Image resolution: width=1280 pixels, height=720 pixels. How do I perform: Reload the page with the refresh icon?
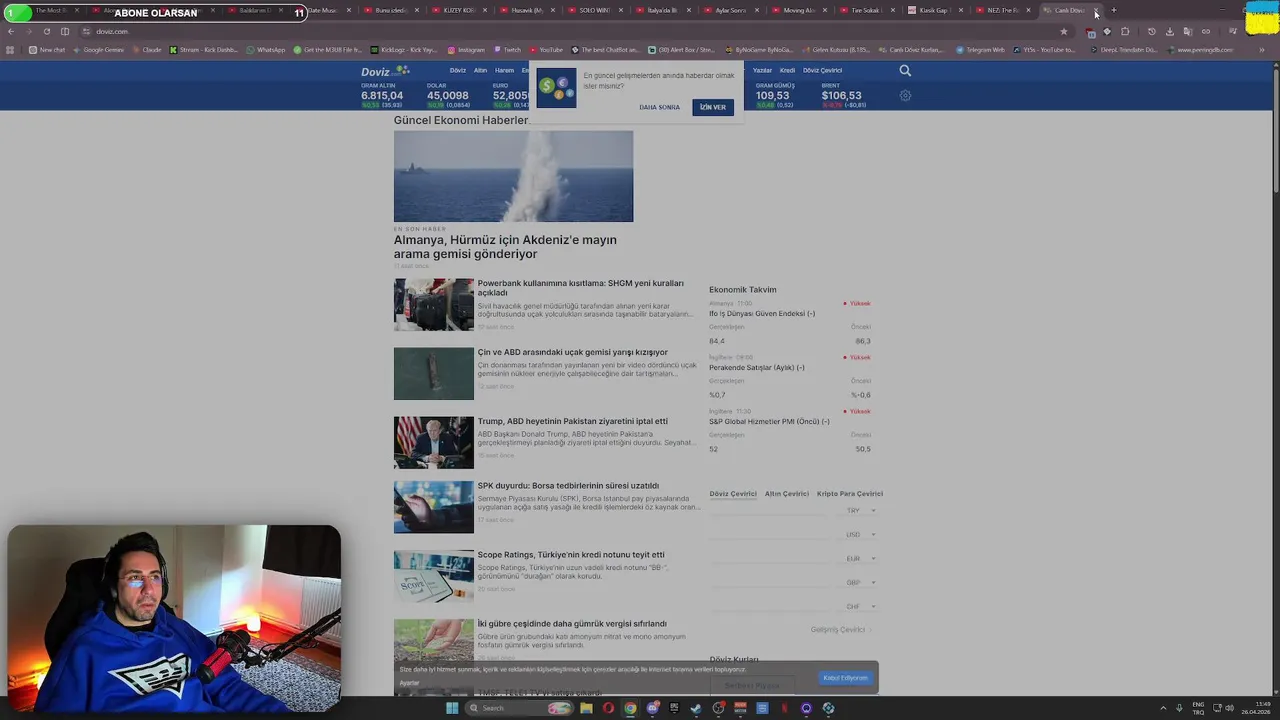coord(46,31)
